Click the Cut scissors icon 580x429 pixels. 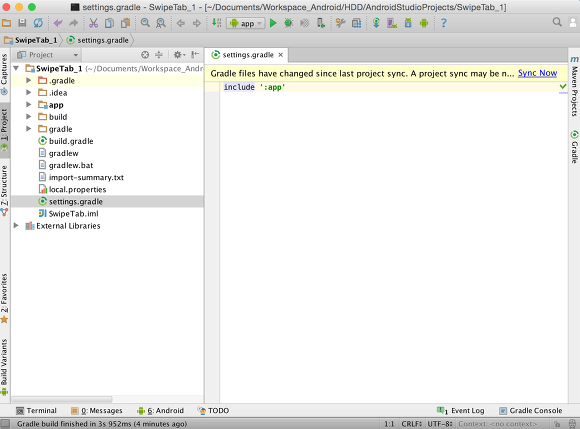pos(94,23)
